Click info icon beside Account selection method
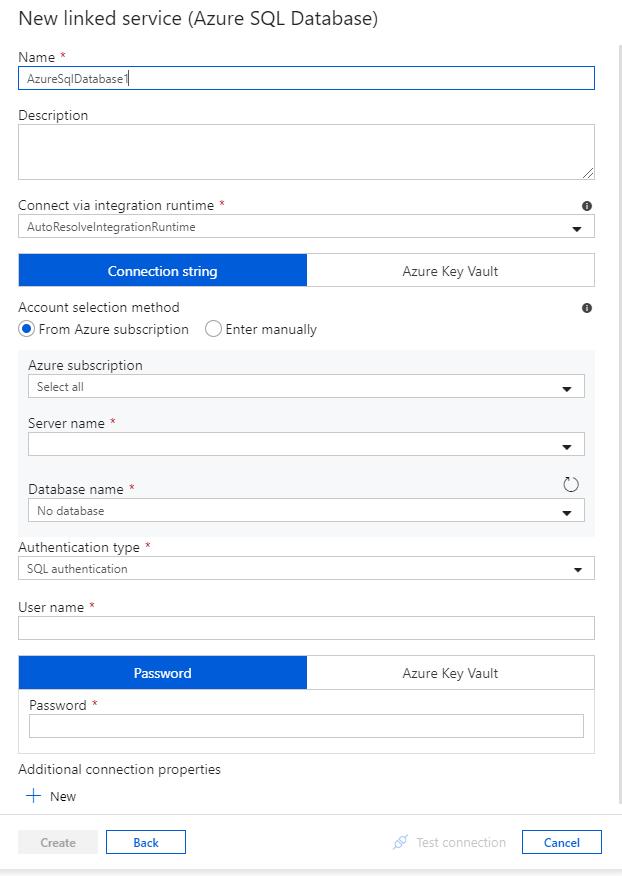The image size is (622, 876). click(586, 308)
